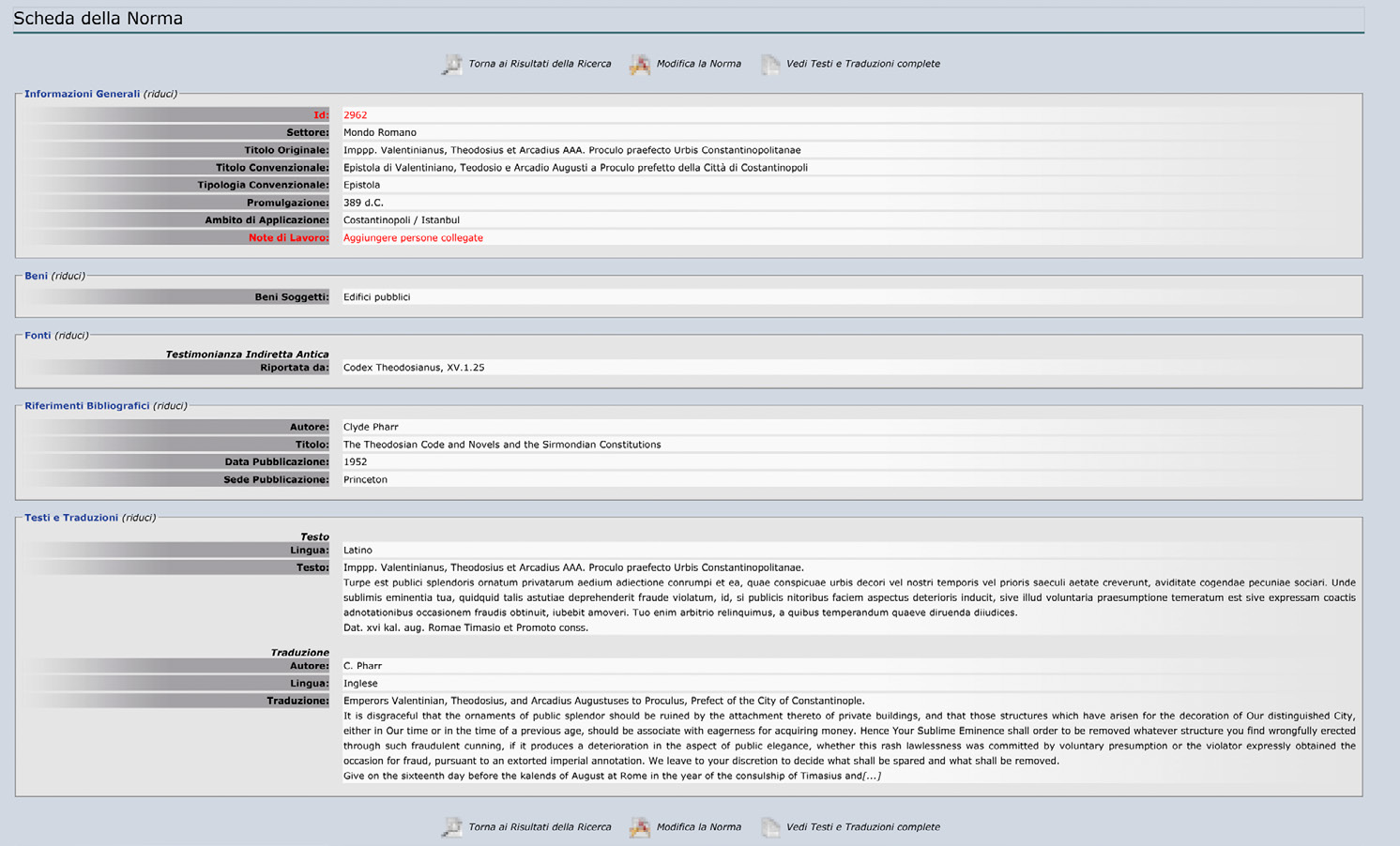Open bottom 'Modifica la Norma' link
This screenshot has width=1400, height=846.
[x=699, y=827]
